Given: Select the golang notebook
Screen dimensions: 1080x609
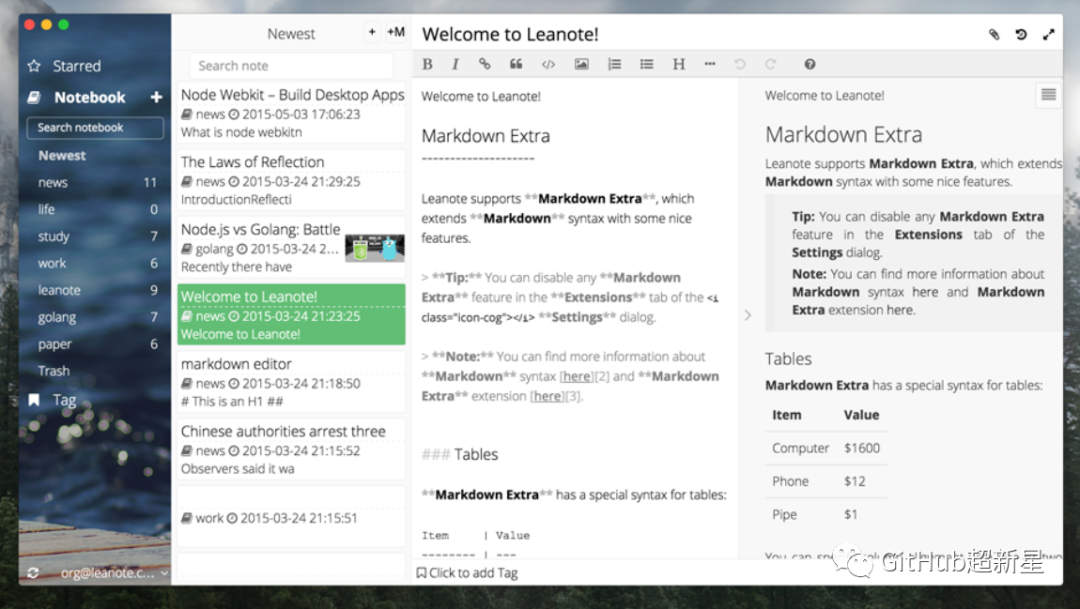Looking at the screenshot, I should [x=95, y=317].
